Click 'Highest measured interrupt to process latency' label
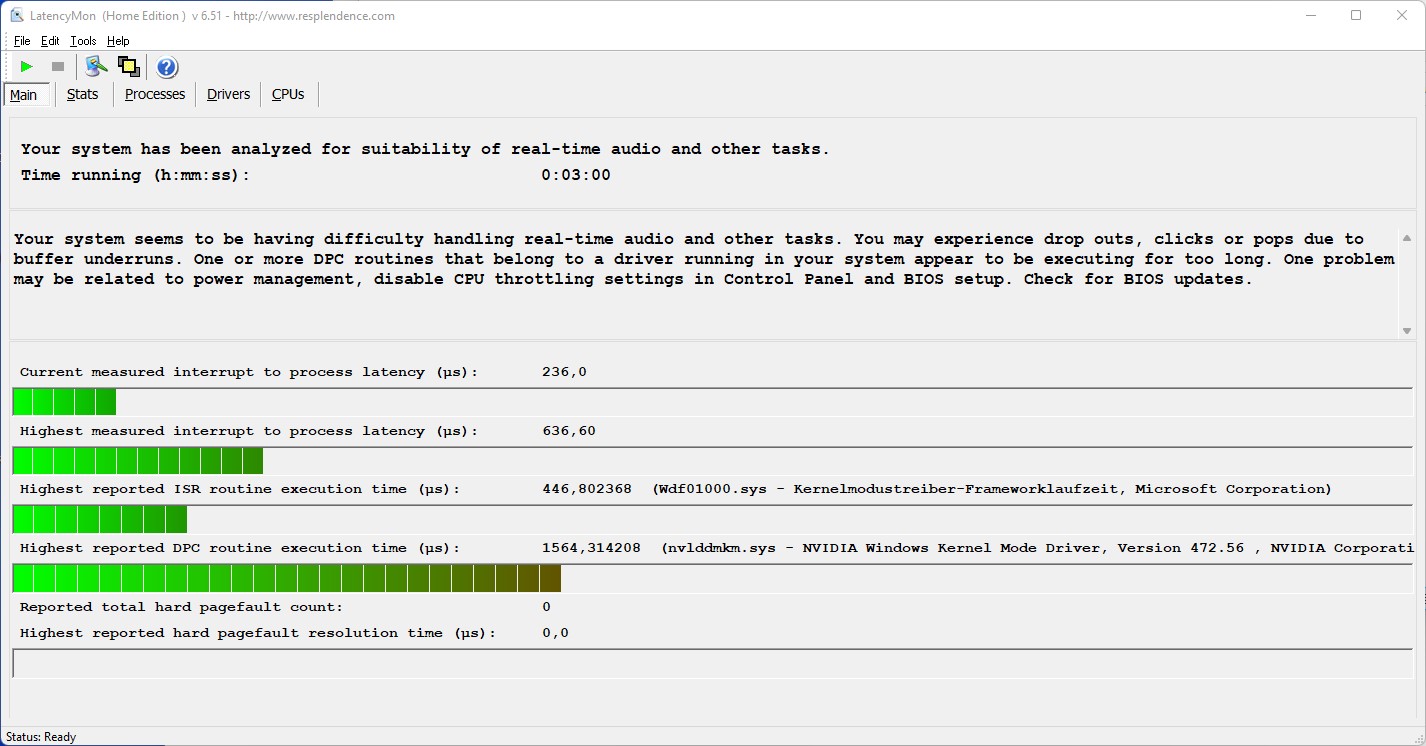The width and height of the screenshot is (1426, 746). [x=249, y=431]
